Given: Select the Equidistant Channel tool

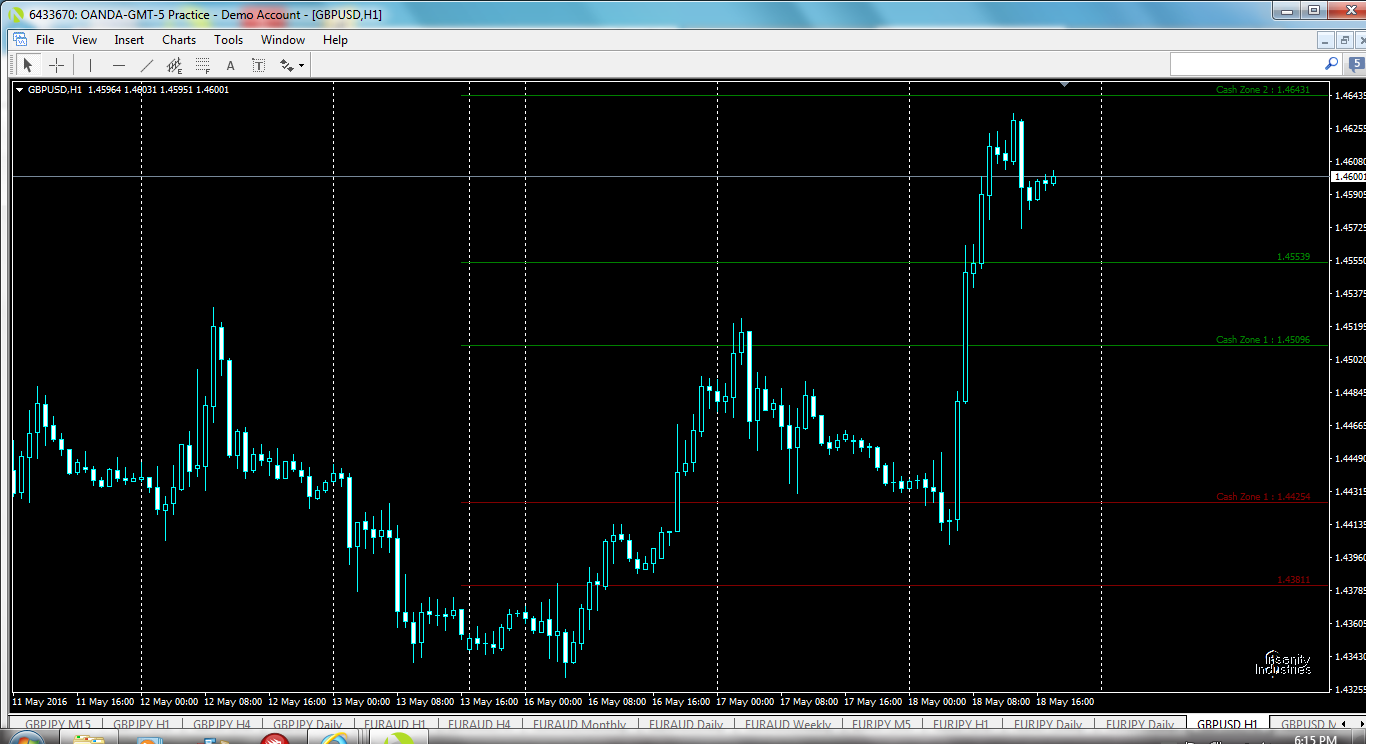Looking at the screenshot, I should 175,66.
